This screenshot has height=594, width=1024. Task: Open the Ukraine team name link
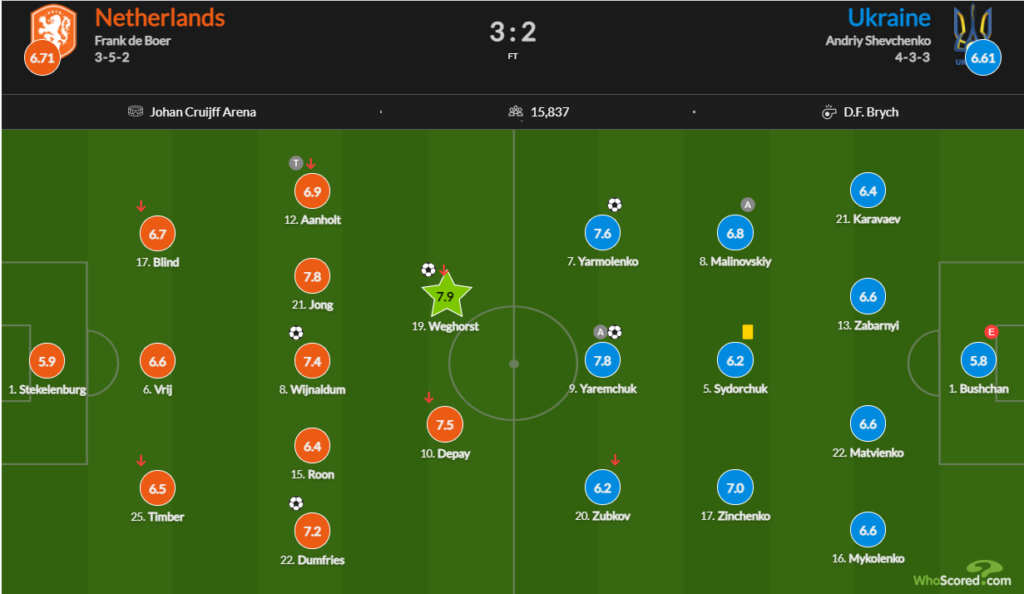(889, 18)
